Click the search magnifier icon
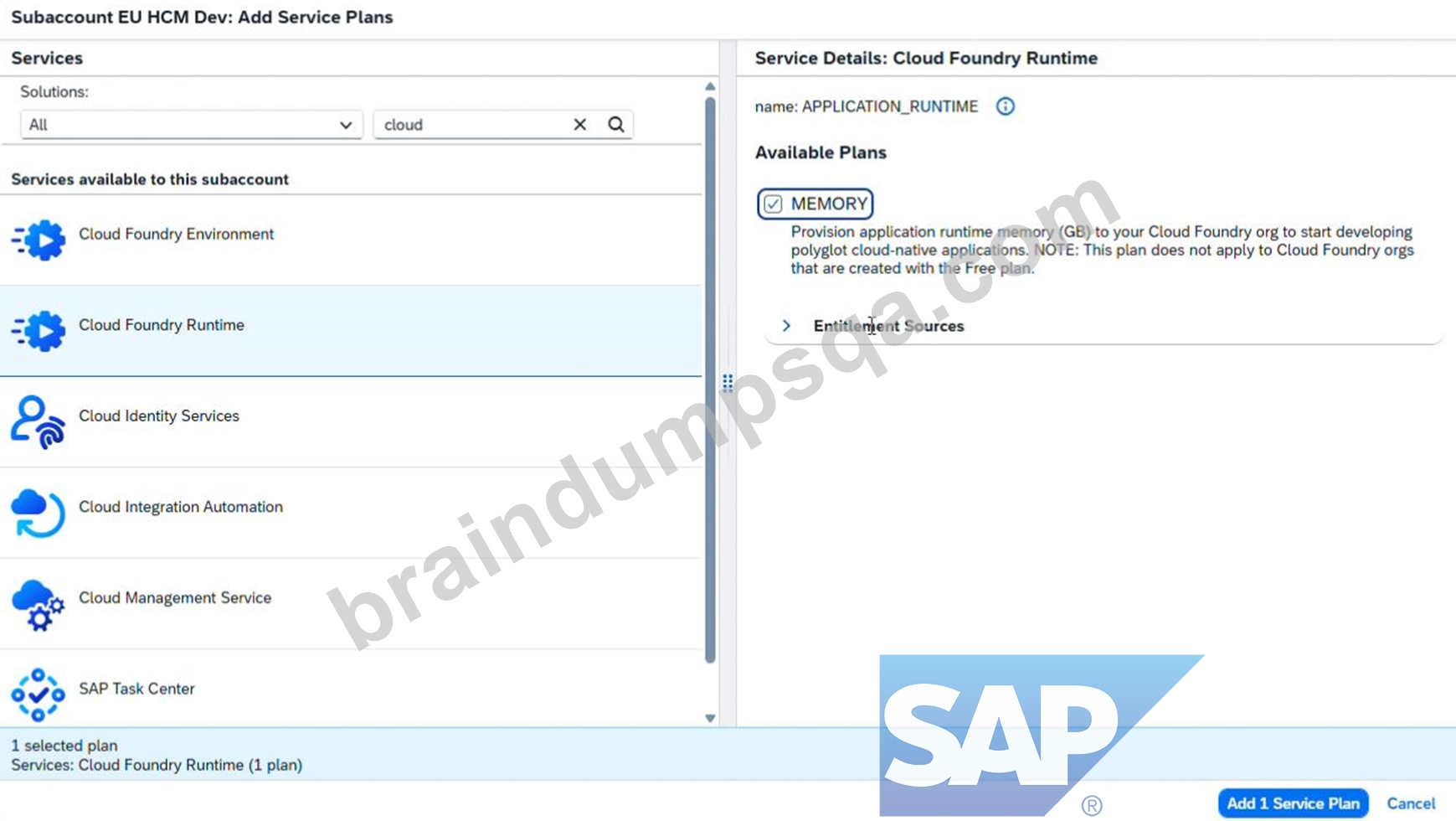1456x821 pixels. [x=616, y=125]
